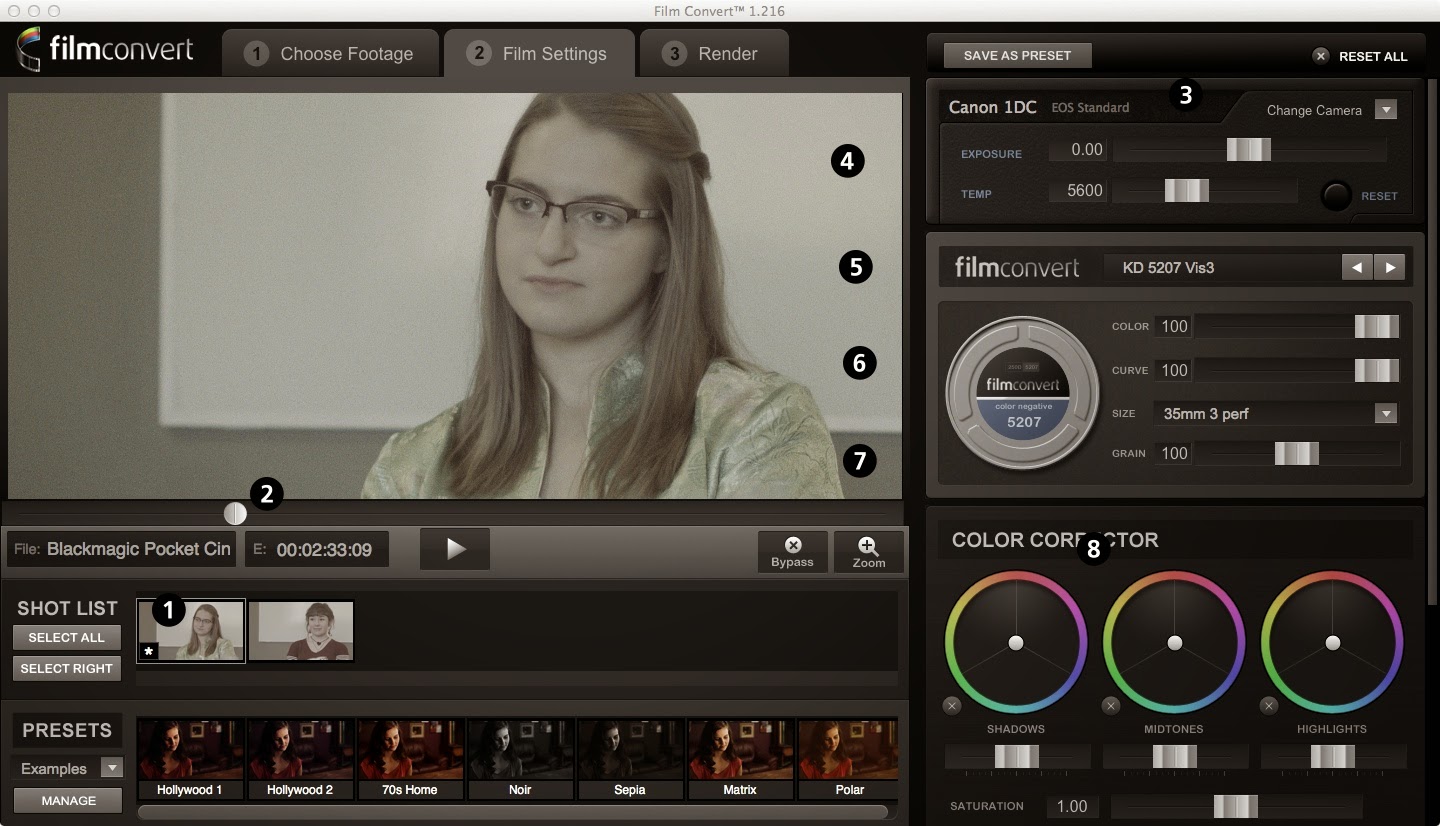Apply the Hollywood 1 preset
1440x826 pixels.
tap(190, 759)
